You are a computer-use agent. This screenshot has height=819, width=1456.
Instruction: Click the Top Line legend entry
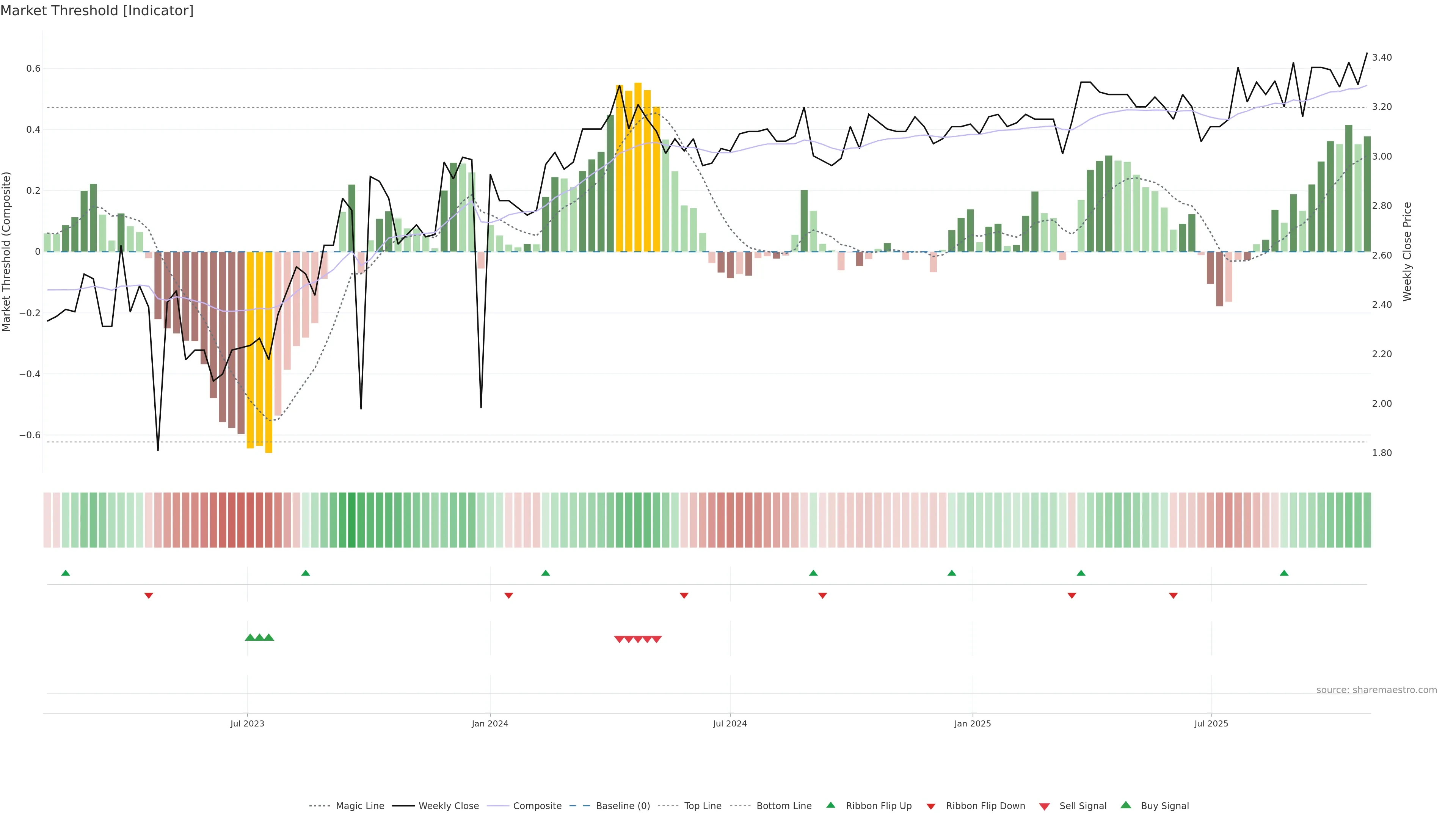(x=703, y=806)
